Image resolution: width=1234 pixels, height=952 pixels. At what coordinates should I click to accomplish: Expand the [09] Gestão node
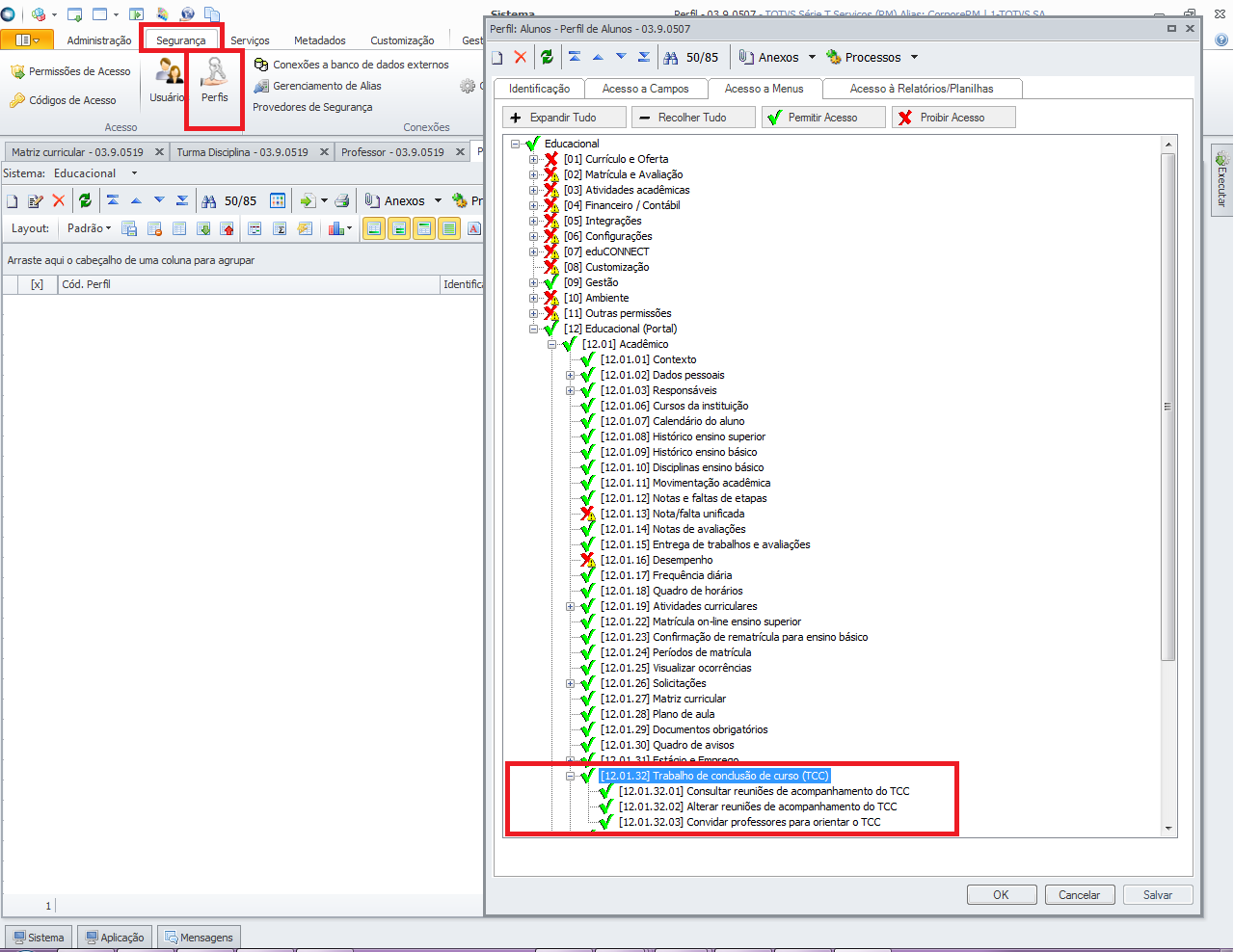[x=533, y=282]
